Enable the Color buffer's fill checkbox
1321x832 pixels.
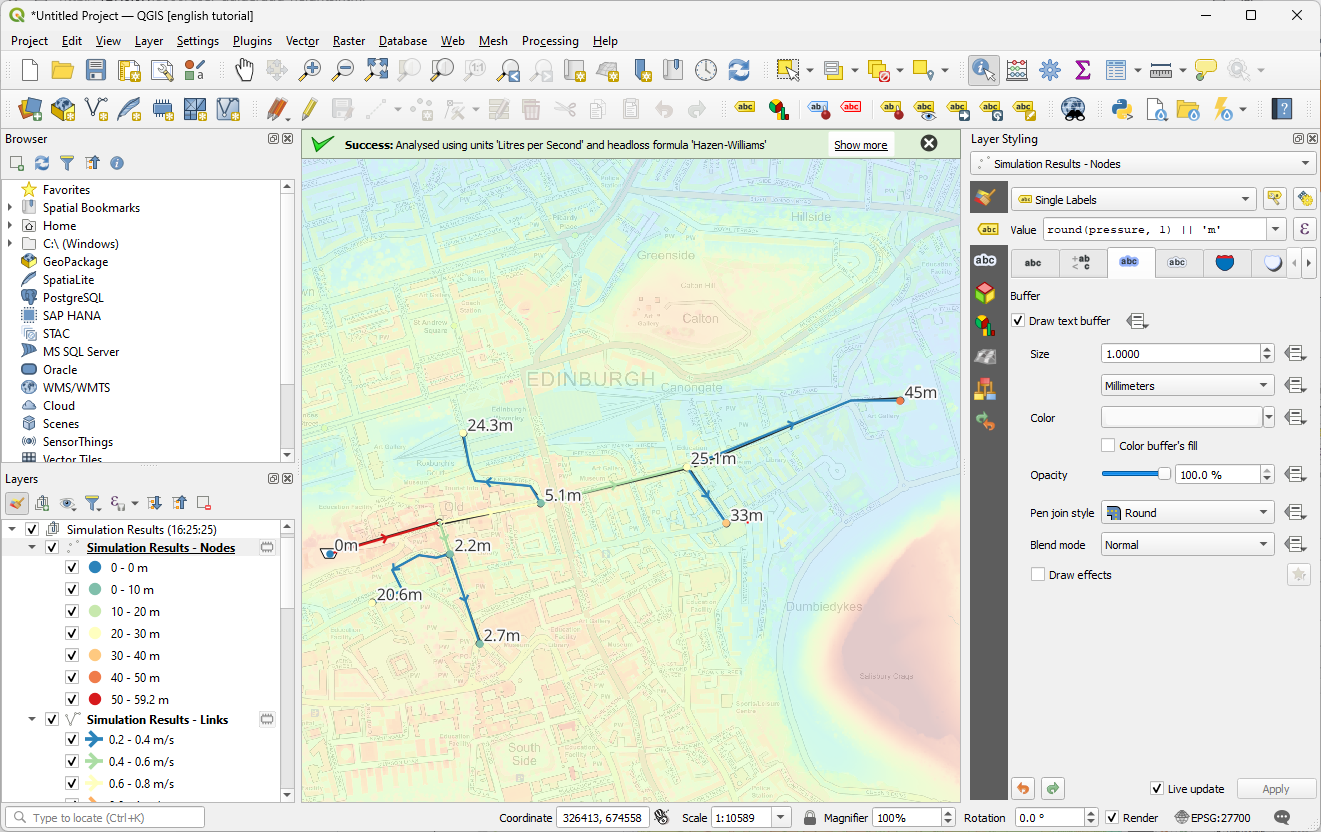(x=1108, y=446)
